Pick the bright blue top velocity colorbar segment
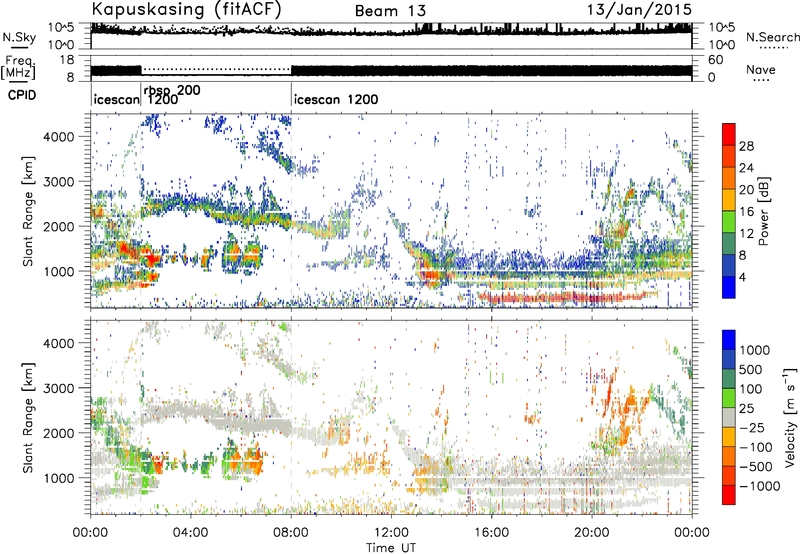 click(x=729, y=340)
